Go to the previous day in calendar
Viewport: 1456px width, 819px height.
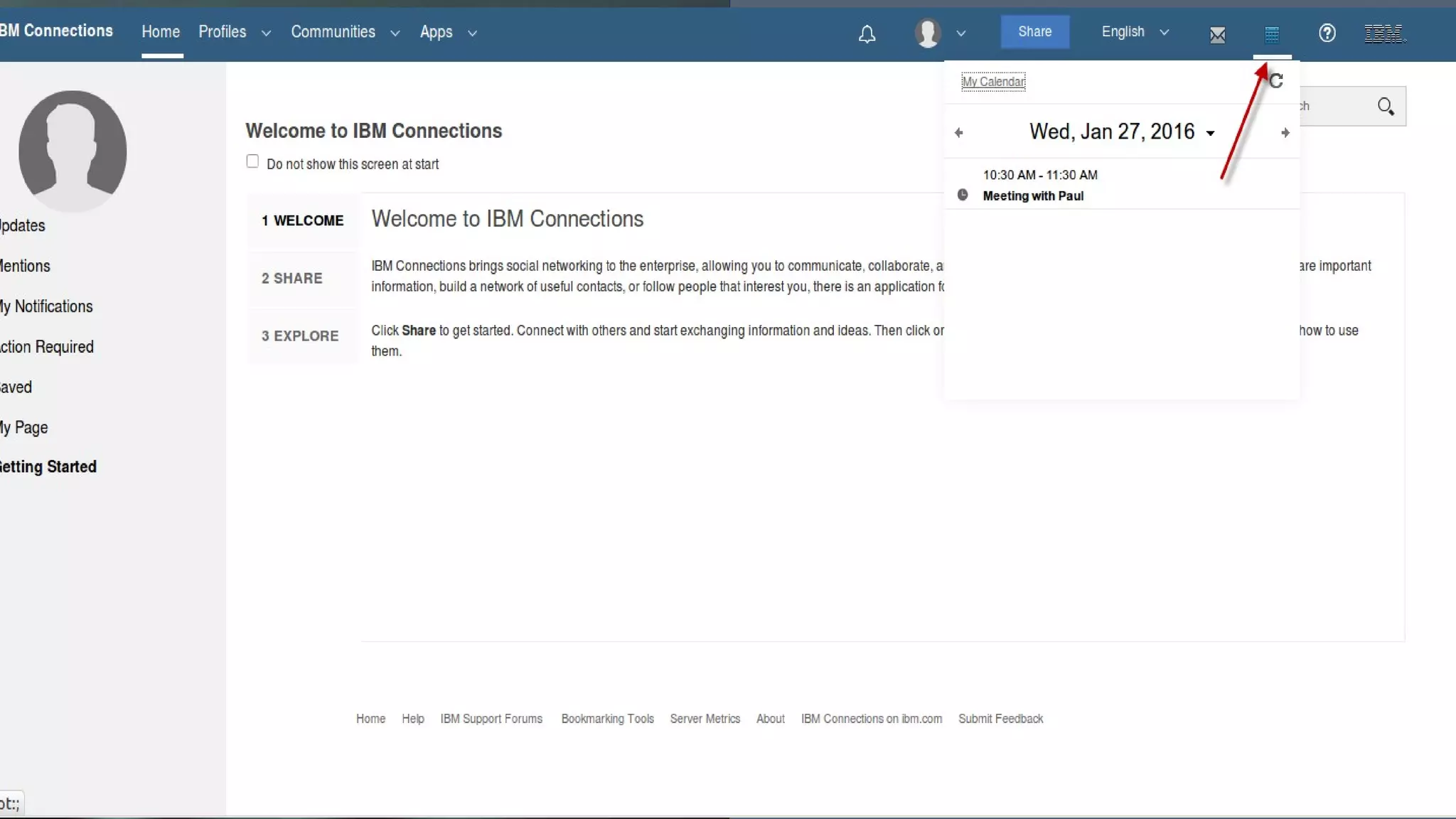coord(958,132)
